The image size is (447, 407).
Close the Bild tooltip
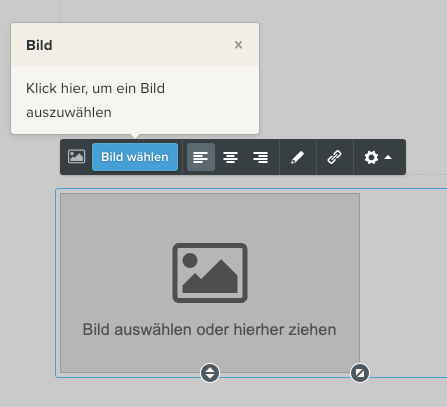click(238, 45)
